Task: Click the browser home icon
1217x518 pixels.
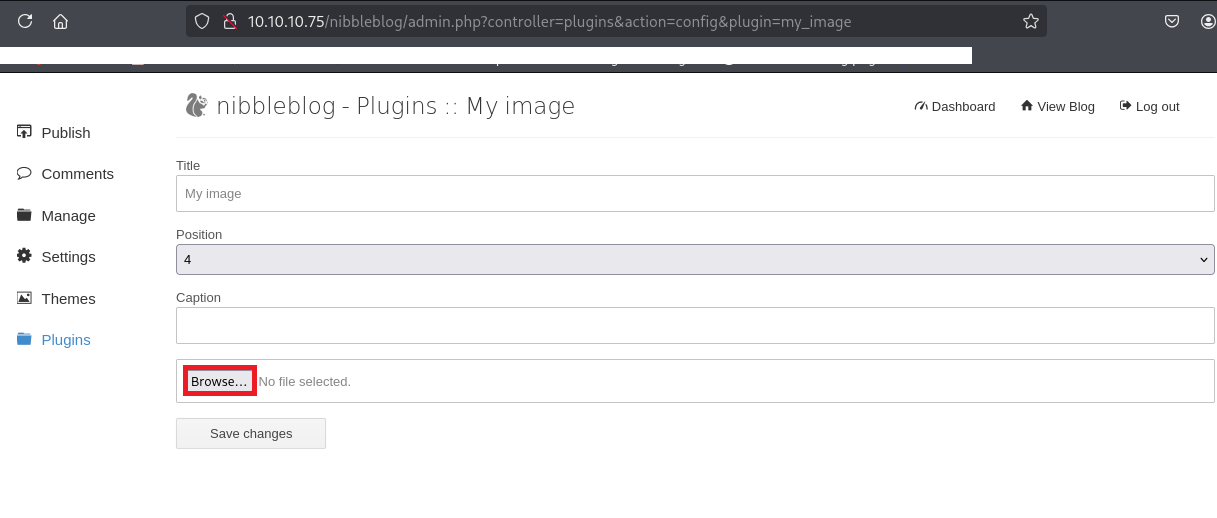Action: coord(61,21)
